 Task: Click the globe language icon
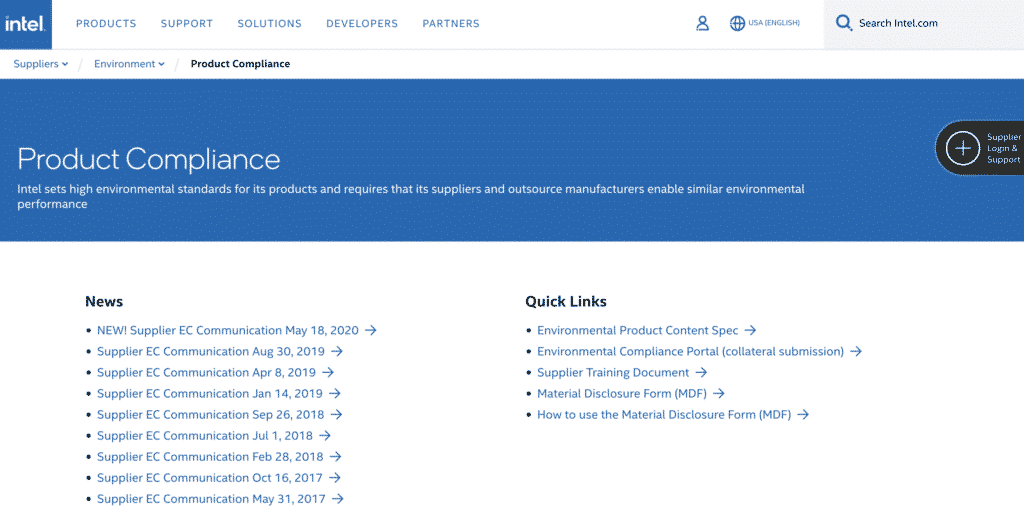pos(737,24)
